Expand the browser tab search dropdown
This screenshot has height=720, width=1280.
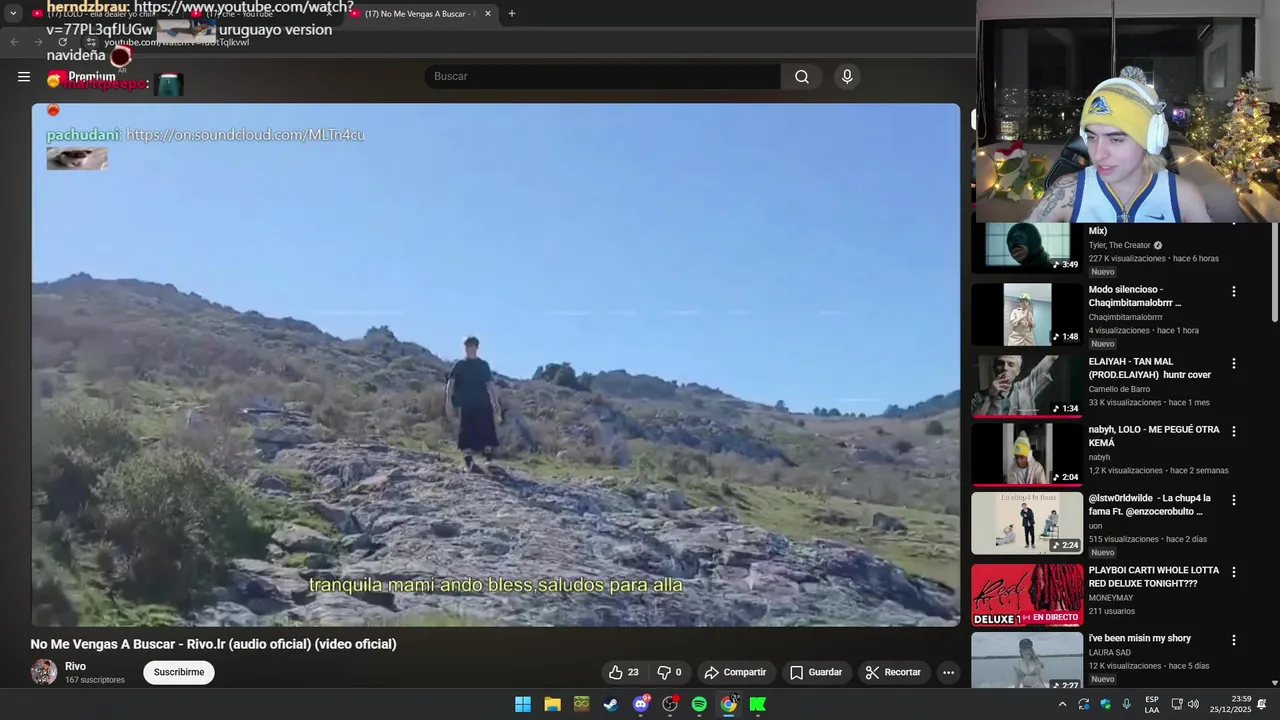click(x=13, y=14)
